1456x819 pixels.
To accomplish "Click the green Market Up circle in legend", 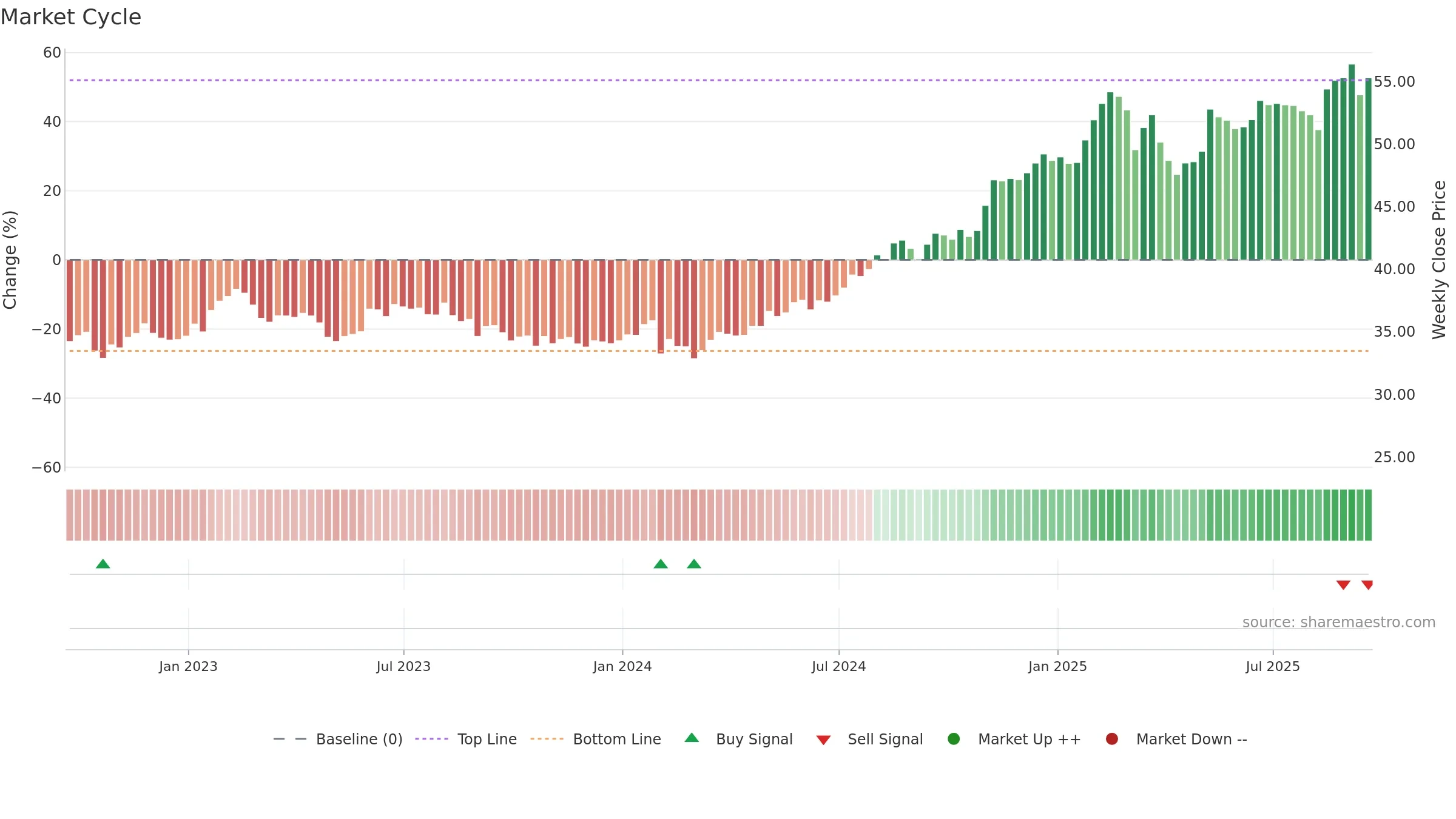I will tap(954, 739).
